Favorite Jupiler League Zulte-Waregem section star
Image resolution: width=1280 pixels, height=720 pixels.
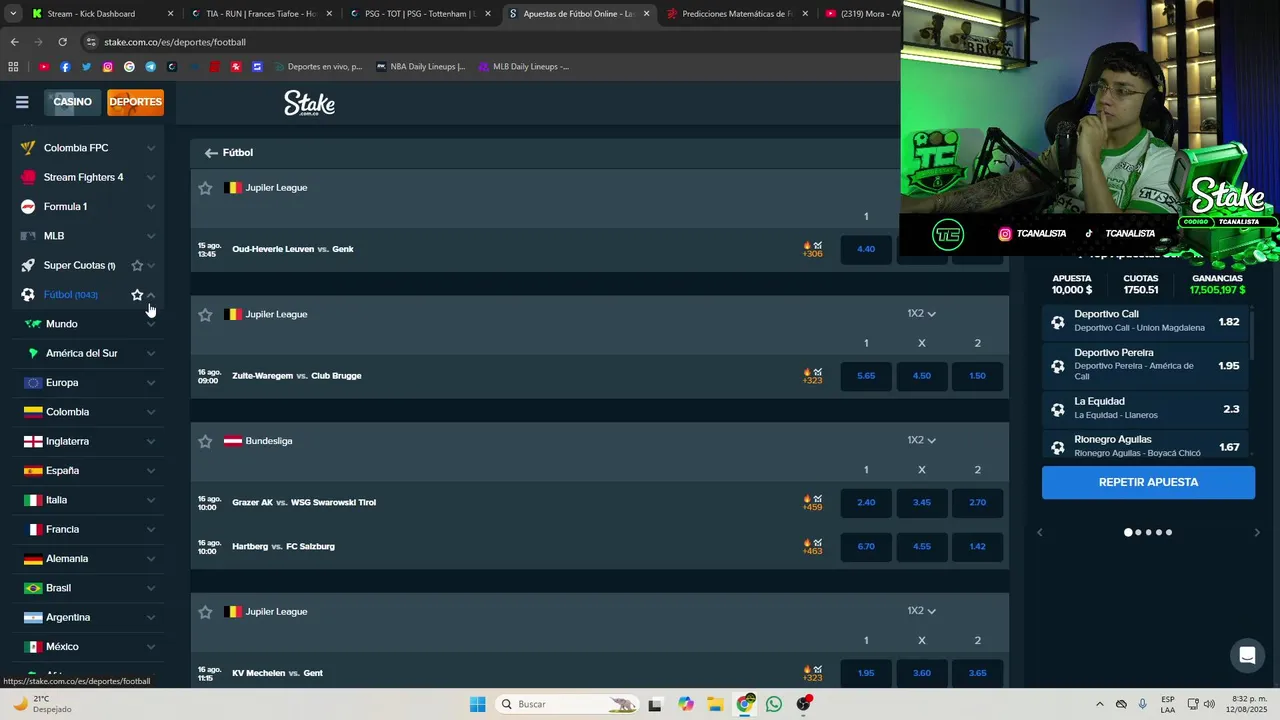click(205, 315)
